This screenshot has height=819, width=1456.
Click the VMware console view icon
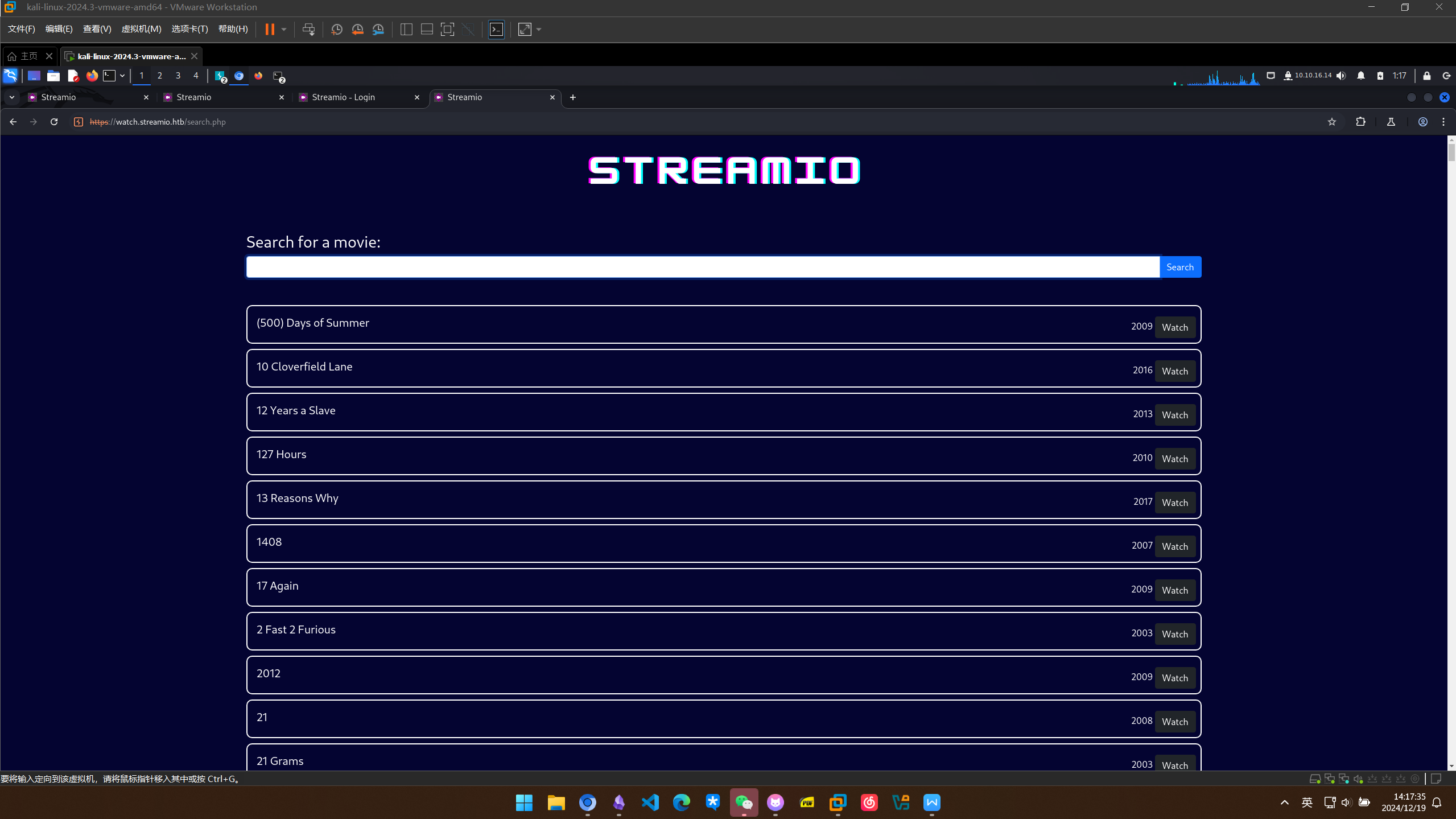(x=496, y=30)
